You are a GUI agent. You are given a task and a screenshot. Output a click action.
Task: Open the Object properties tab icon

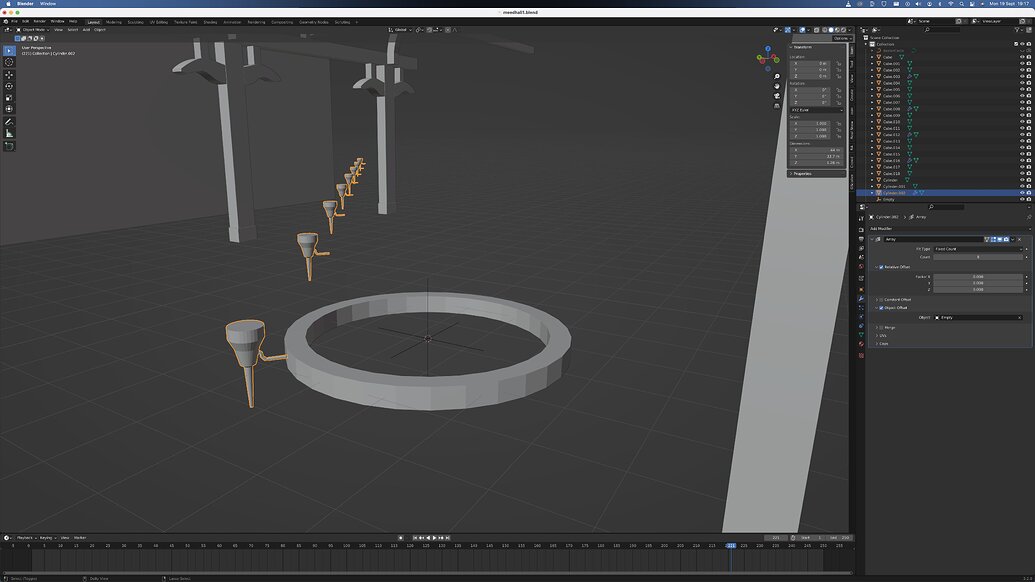pos(861,290)
